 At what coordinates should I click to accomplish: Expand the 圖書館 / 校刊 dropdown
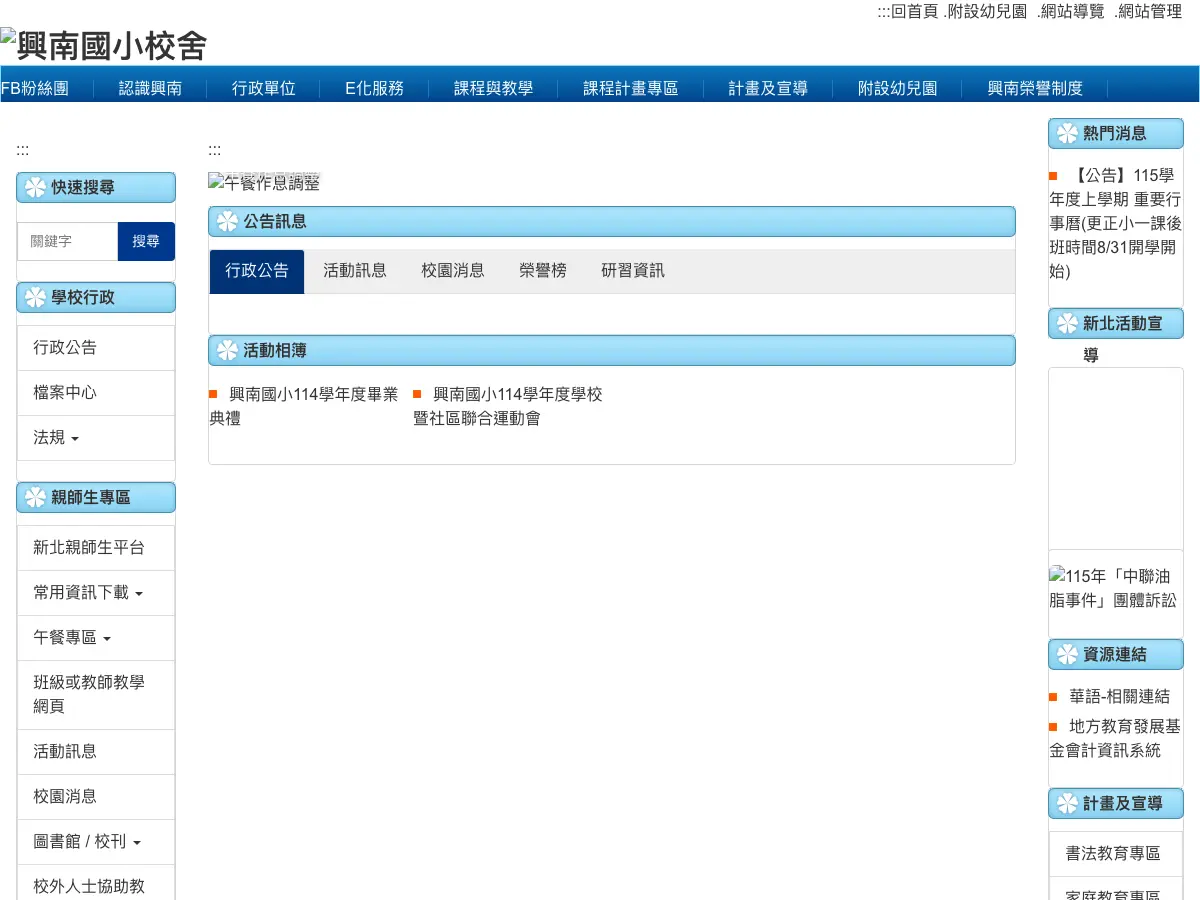(x=96, y=842)
